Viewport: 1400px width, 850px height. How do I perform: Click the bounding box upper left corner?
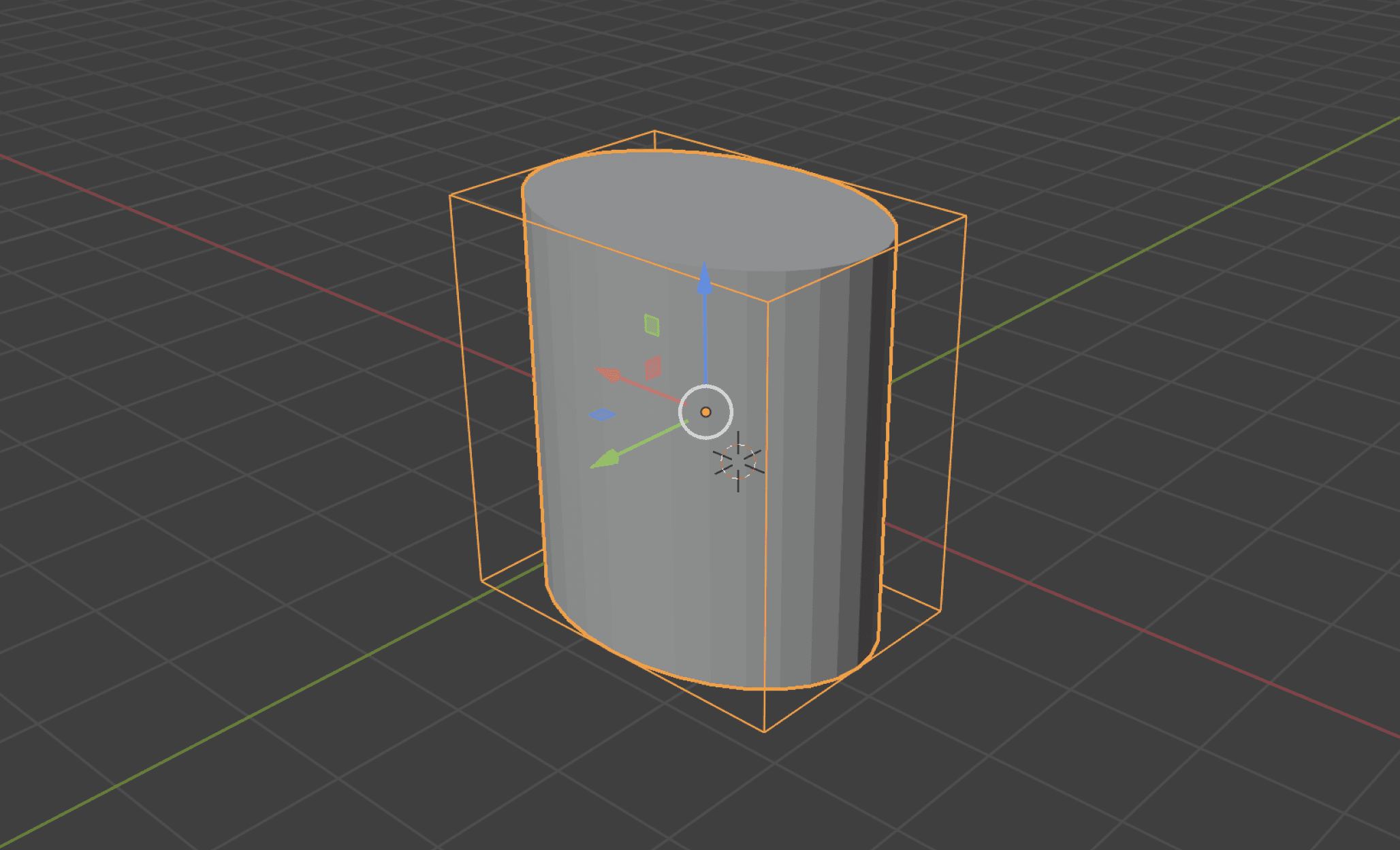tap(450, 196)
